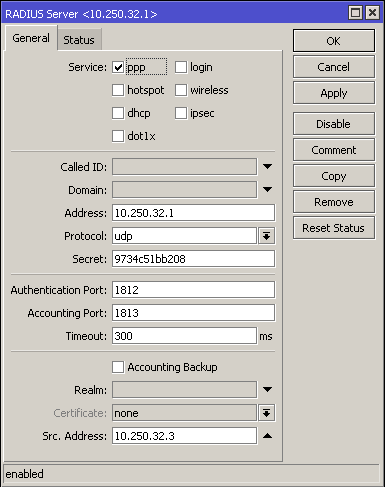Check the Accounting Backup option
This screenshot has height=487, width=385.
point(118,367)
